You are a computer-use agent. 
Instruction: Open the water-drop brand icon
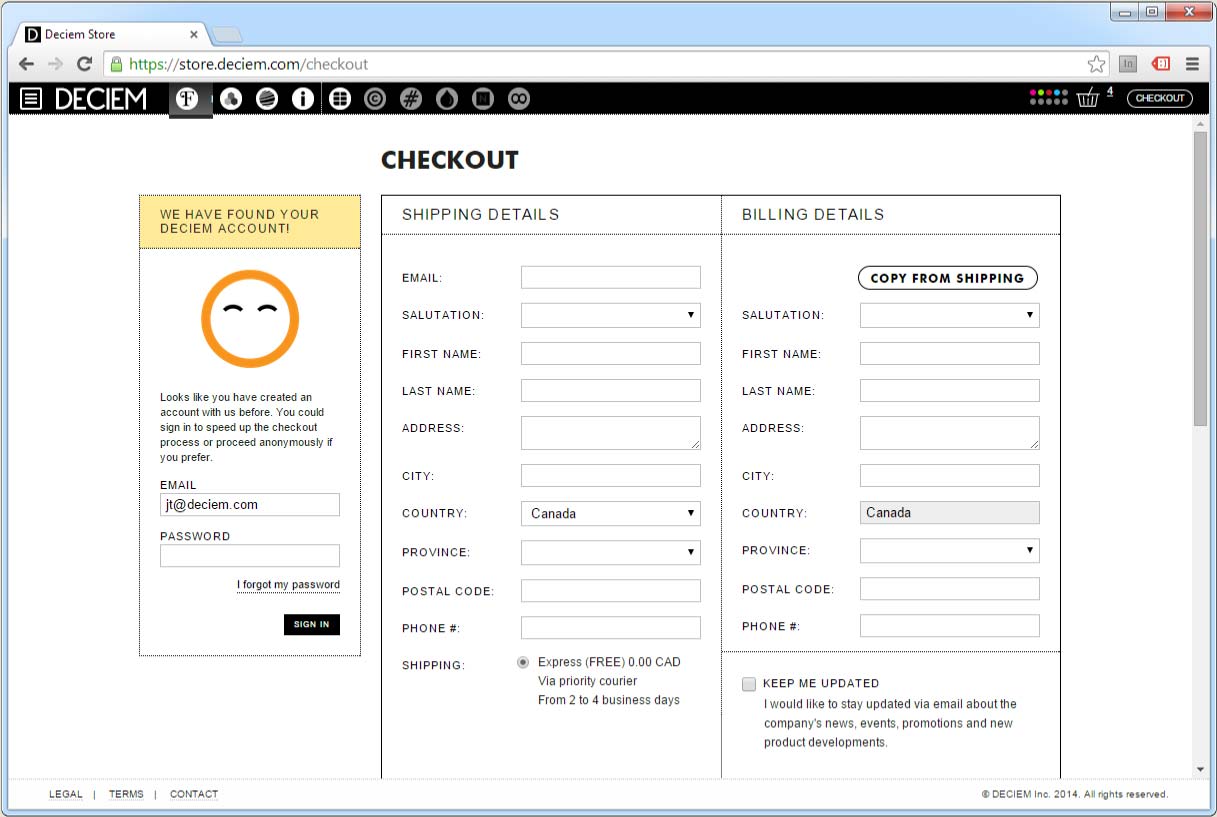click(447, 99)
